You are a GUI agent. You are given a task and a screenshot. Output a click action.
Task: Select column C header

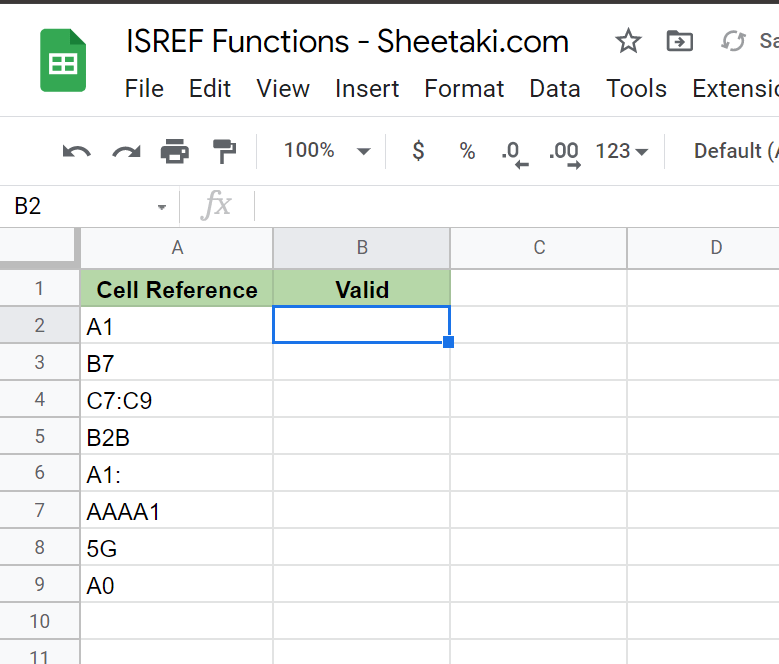coord(539,248)
